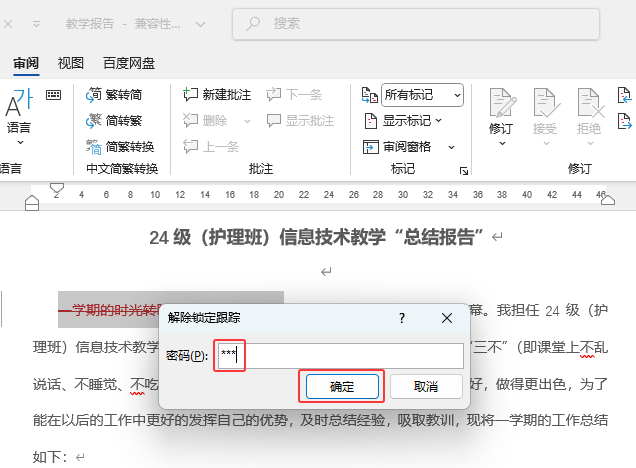Click the 密码(P): label

pos(187,356)
